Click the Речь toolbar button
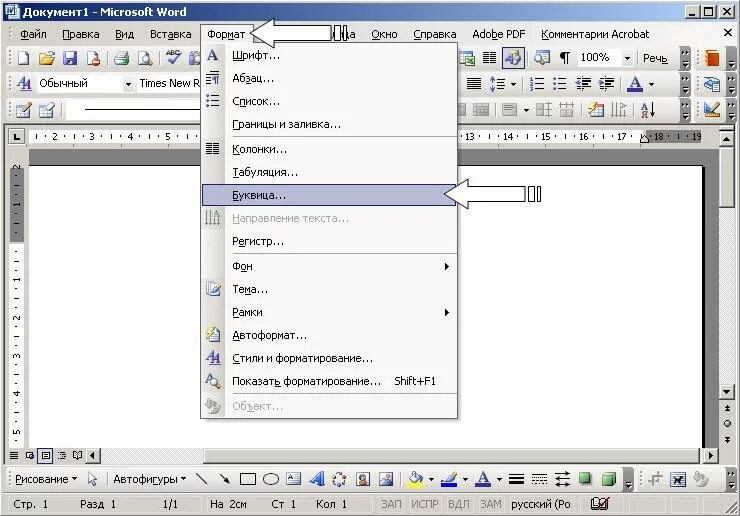This screenshot has height=516, width=740. 655,58
